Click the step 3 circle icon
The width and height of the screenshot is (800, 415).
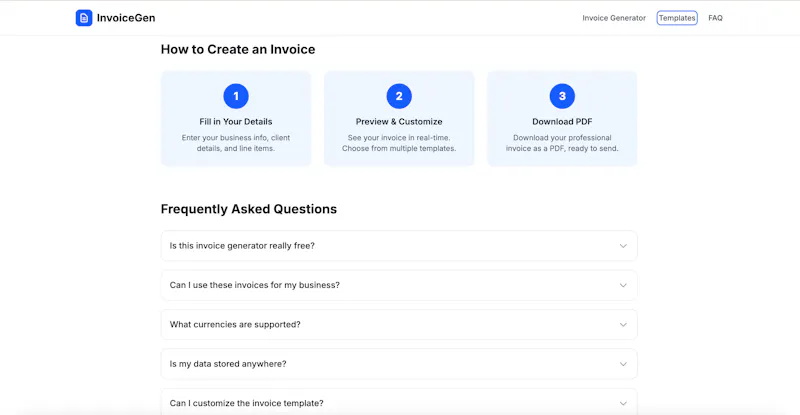[562, 96]
